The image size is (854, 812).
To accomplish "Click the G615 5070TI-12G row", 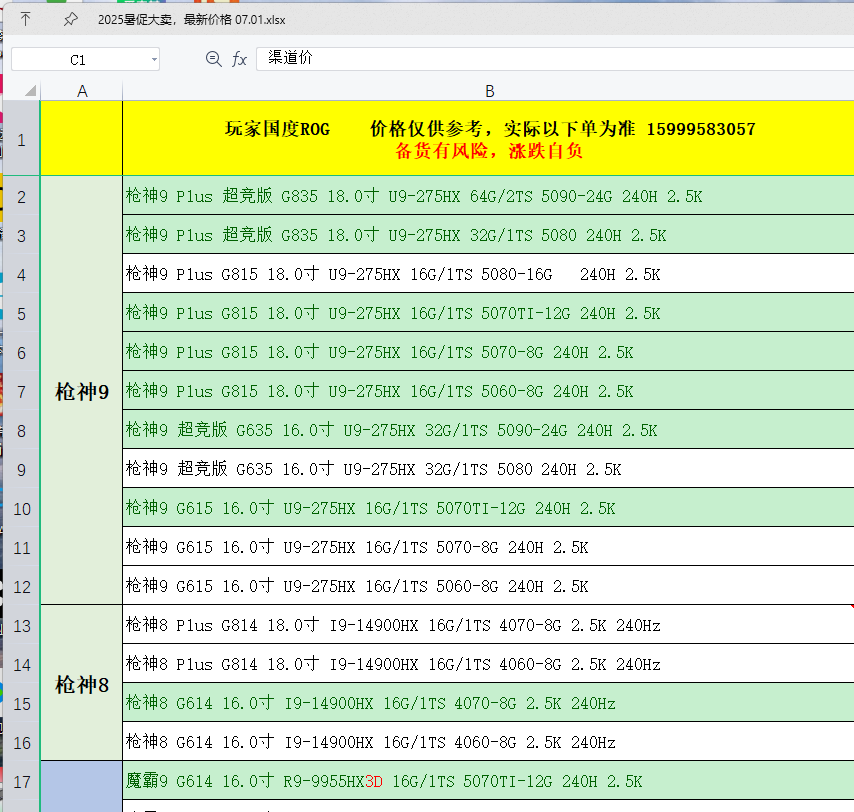I will 489,508.
